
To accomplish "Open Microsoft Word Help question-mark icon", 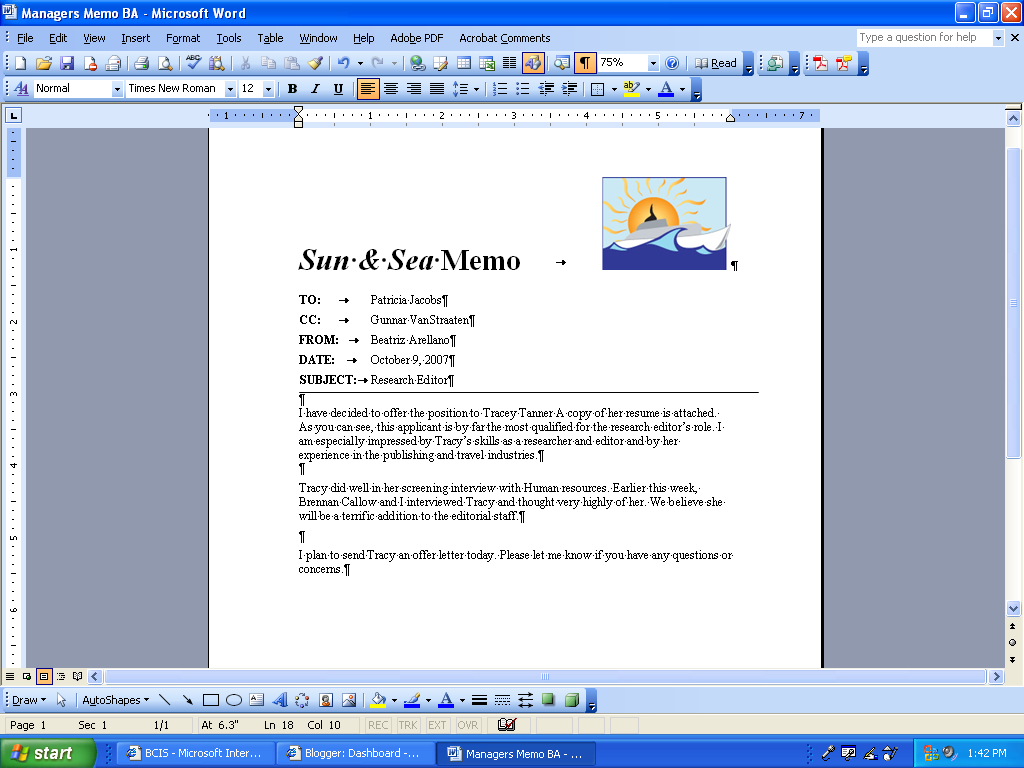I will (x=671, y=63).
